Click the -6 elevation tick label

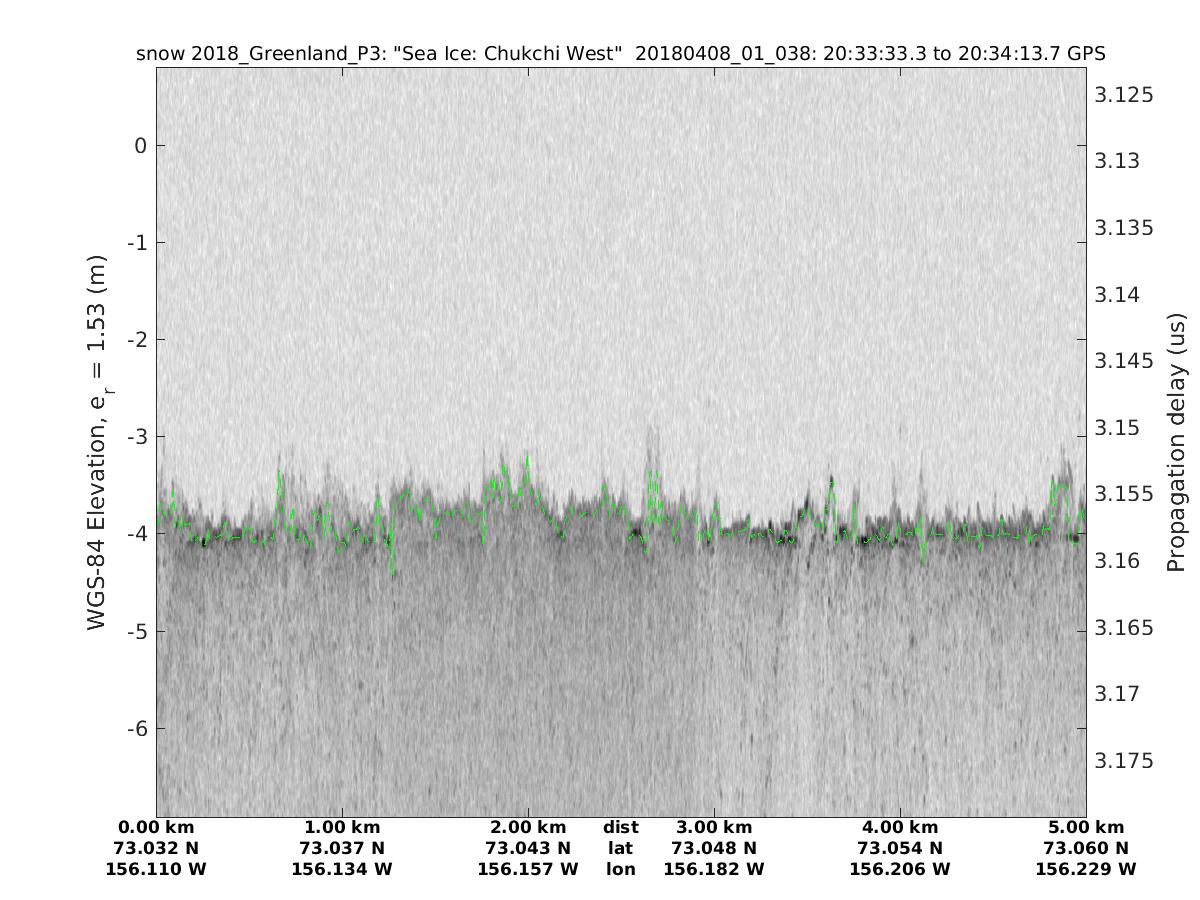pyautogui.click(x=137, y=728)
